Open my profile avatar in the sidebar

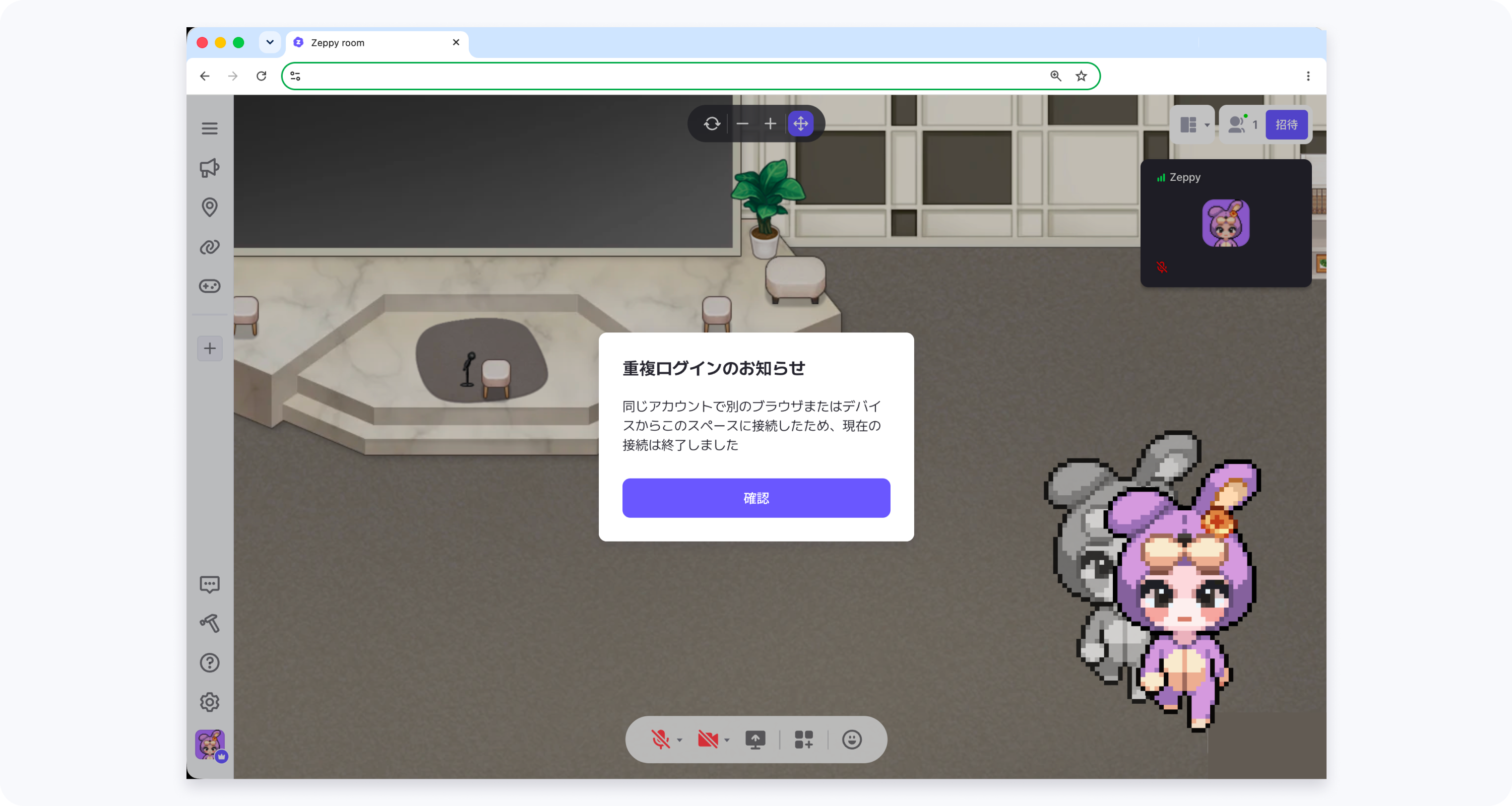(210, 745)
